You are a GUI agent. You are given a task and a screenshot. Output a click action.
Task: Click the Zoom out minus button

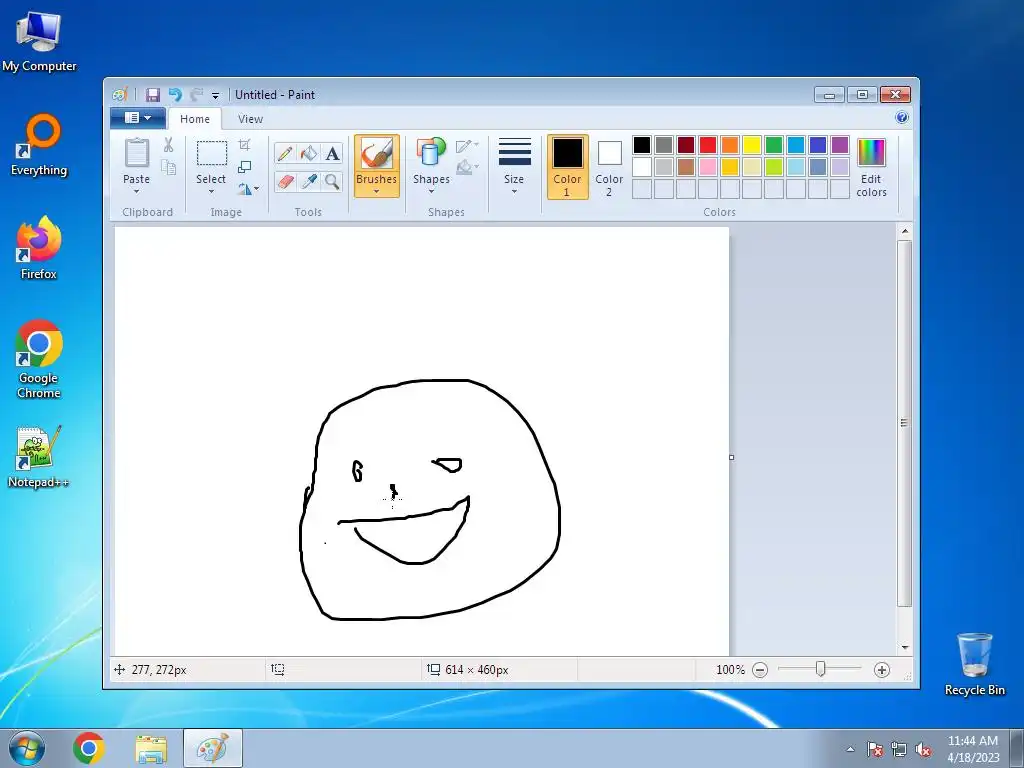point(760,669)
